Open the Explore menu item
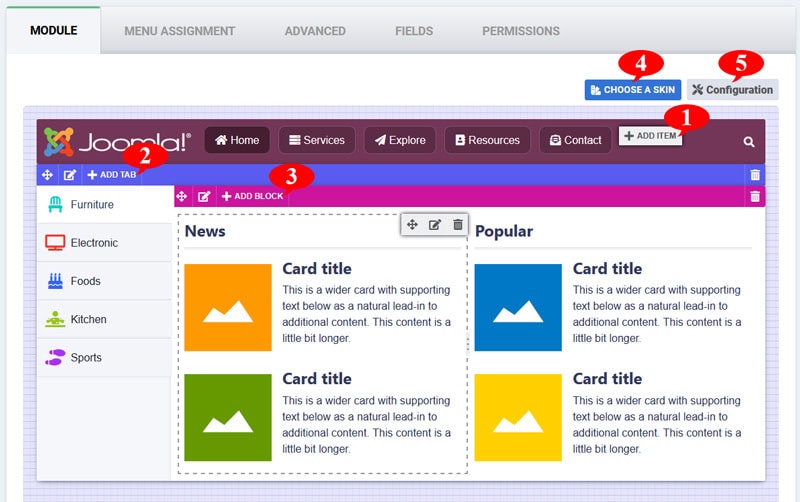The image size is (800, 502). 400,140
